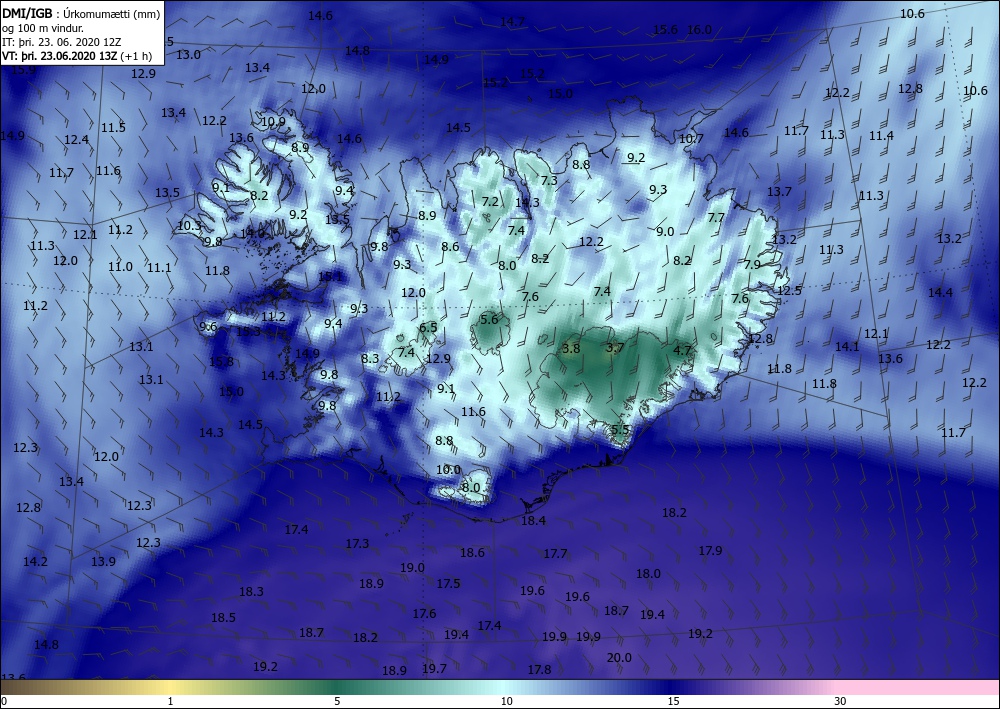The image size is (1000, 709).
Task: Click the map value '11.0'
Action: [120, 267]
